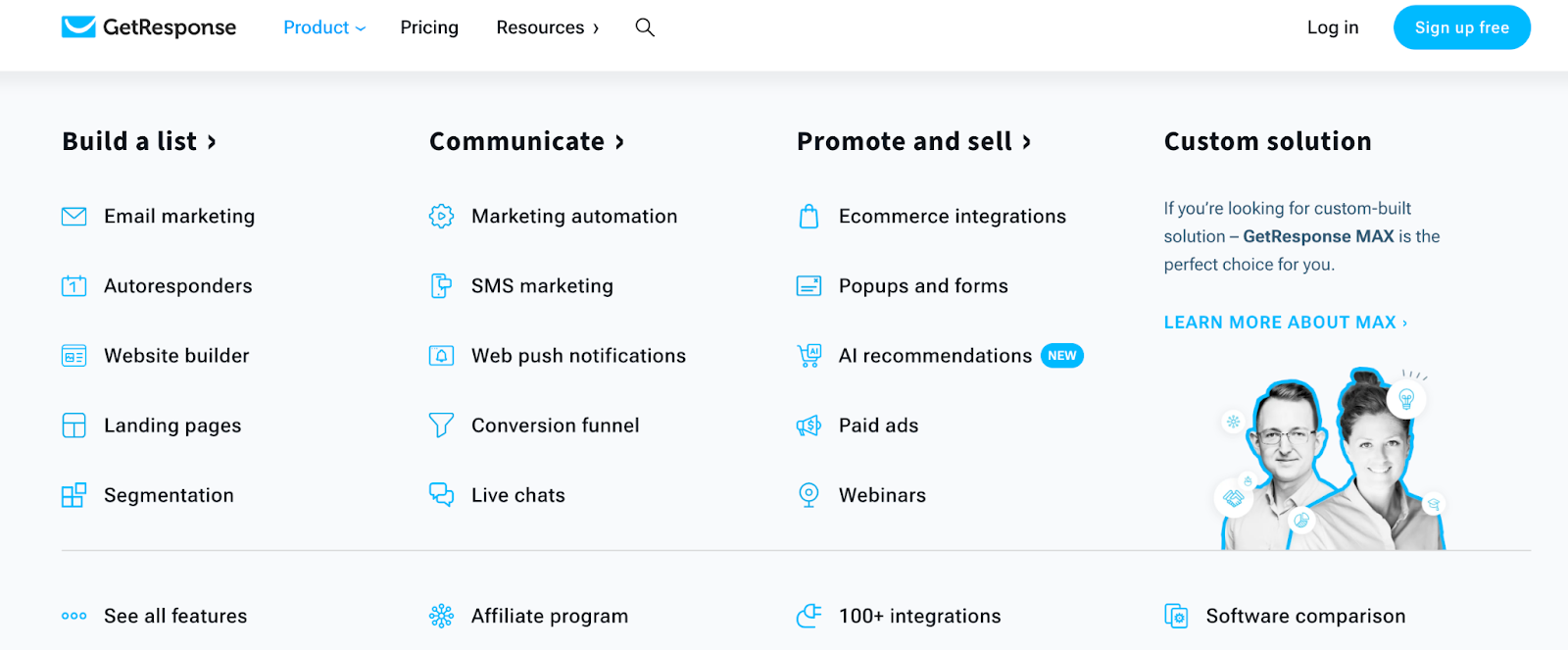Click the Affiliate program icon
The height and width of the screenshot is (650, 1568).
[x=442, y=616]
